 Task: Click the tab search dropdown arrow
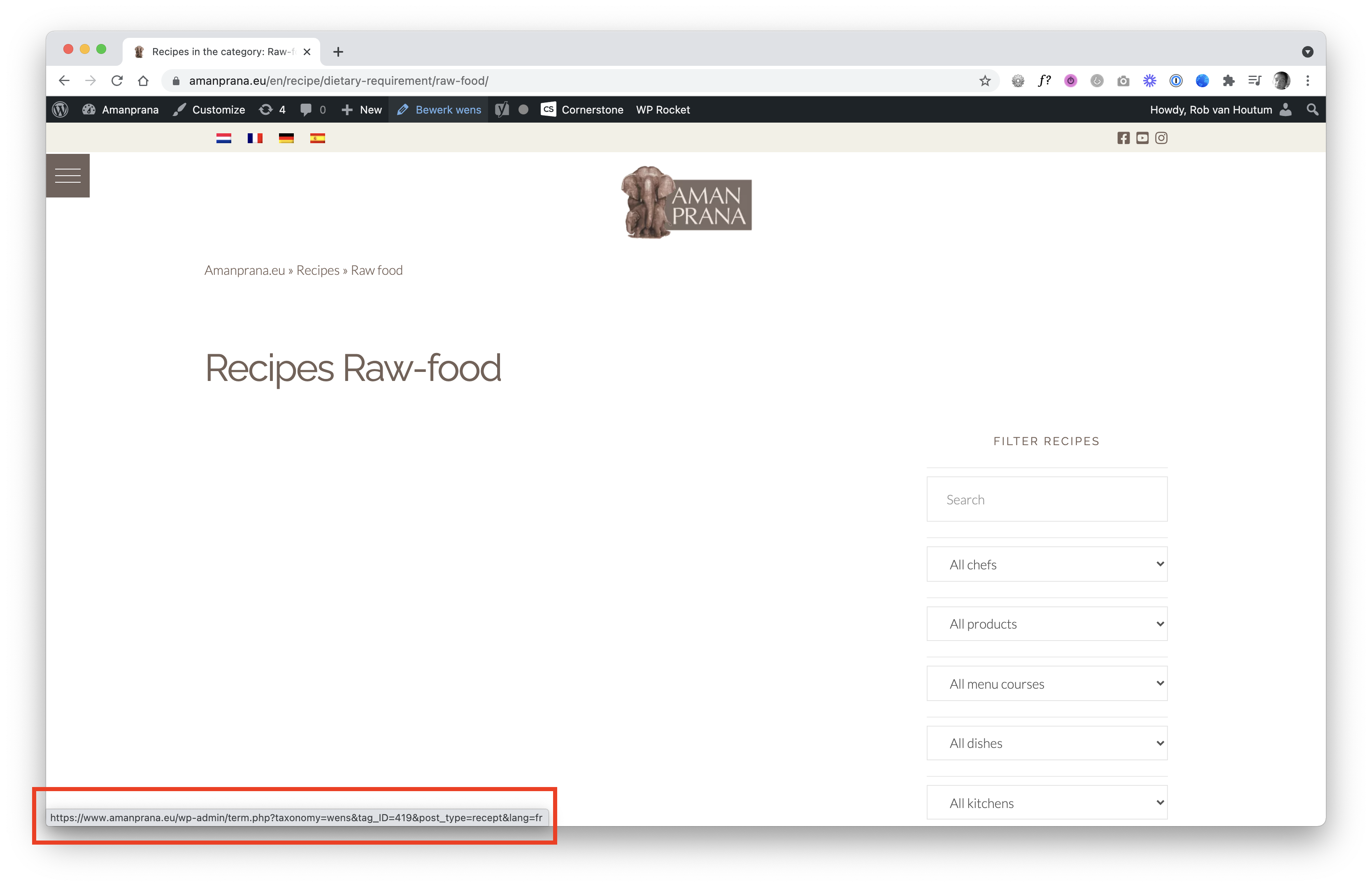1307,52
